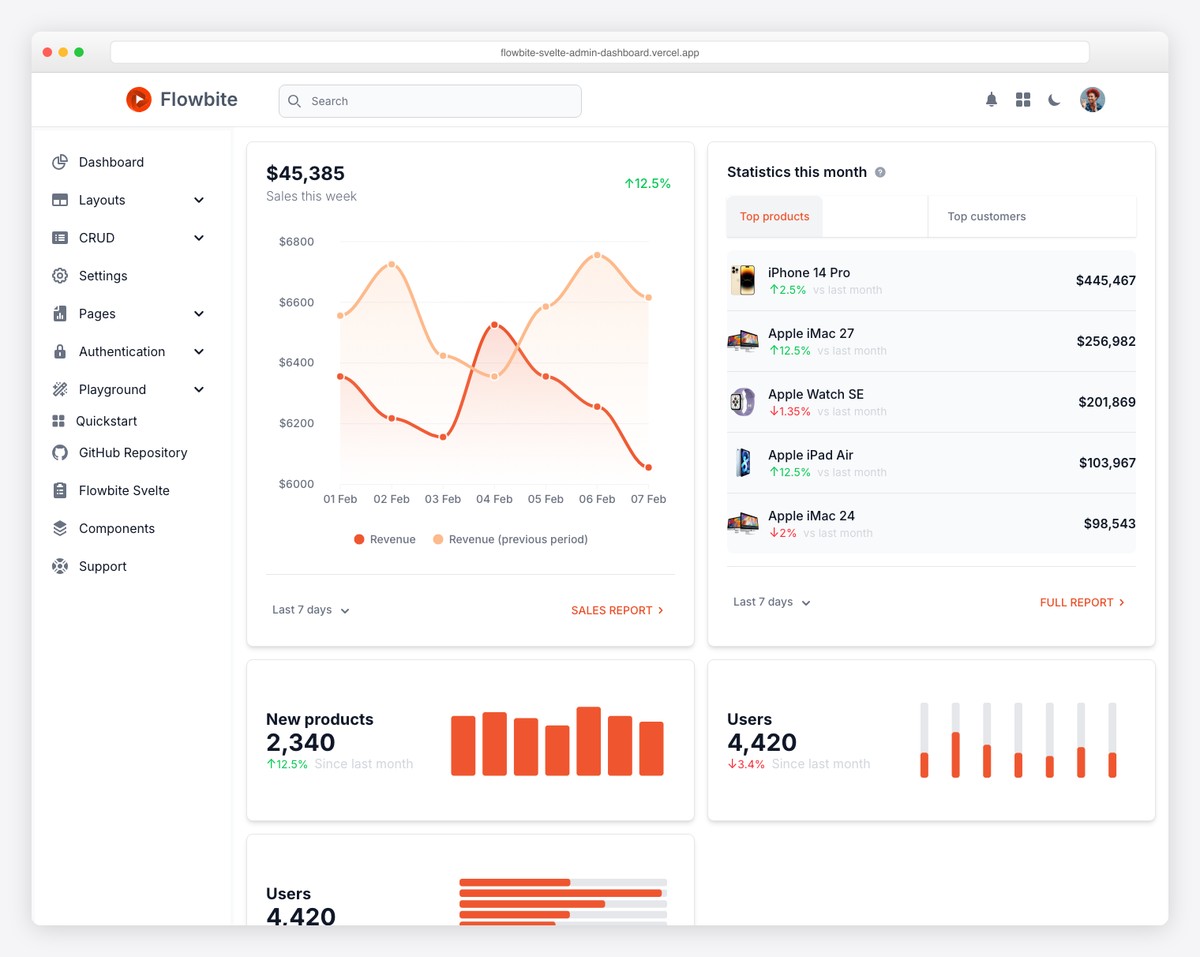Open the Authentication section via its lock icon
This screenshot has width=1200, height=957.
coord(60,351)
